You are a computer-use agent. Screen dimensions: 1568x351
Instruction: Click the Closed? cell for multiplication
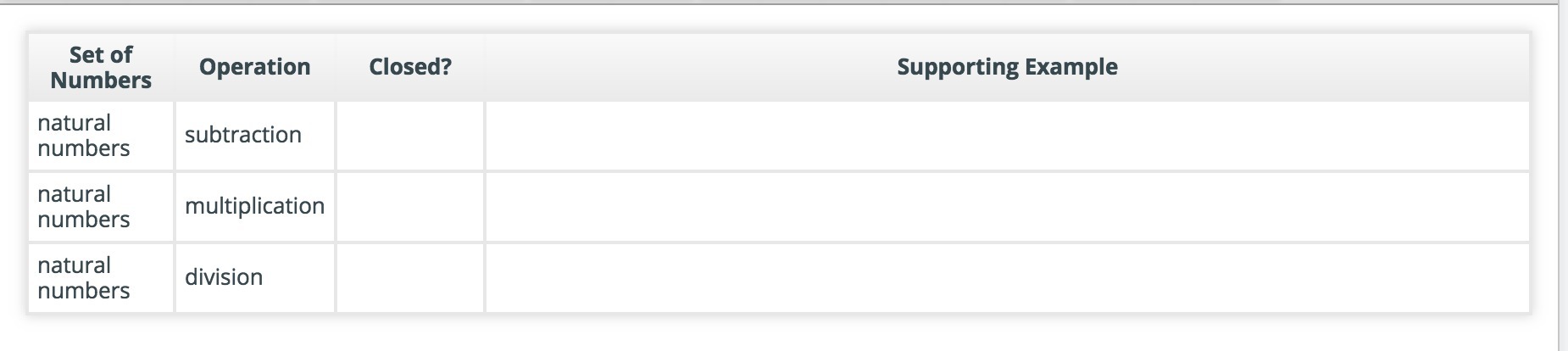click(409, 207)
